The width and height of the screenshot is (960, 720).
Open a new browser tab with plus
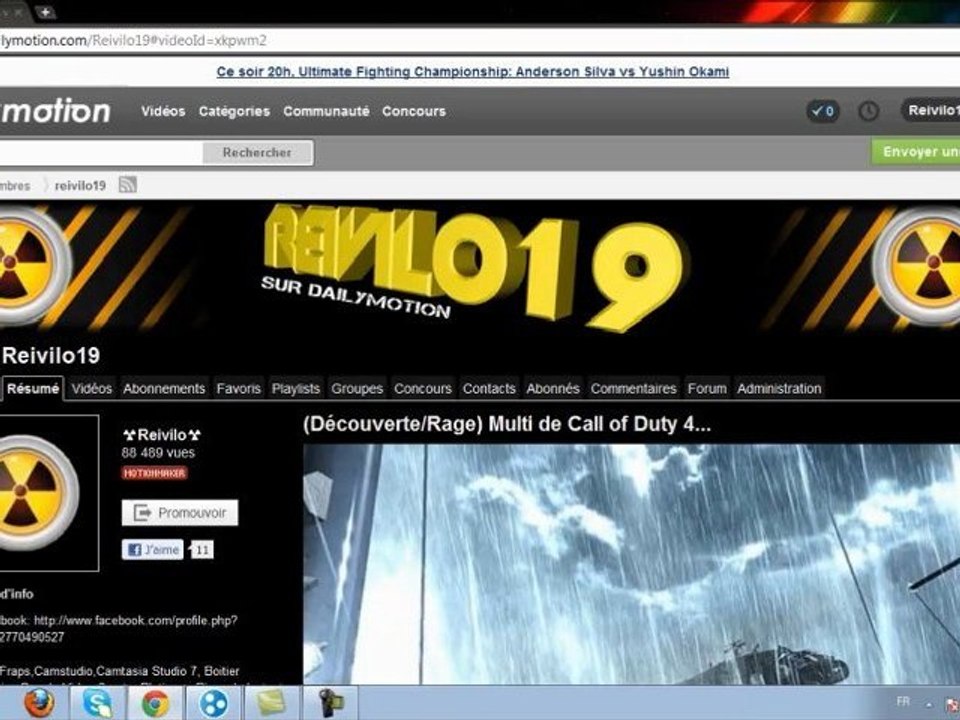tap(45, 10)
